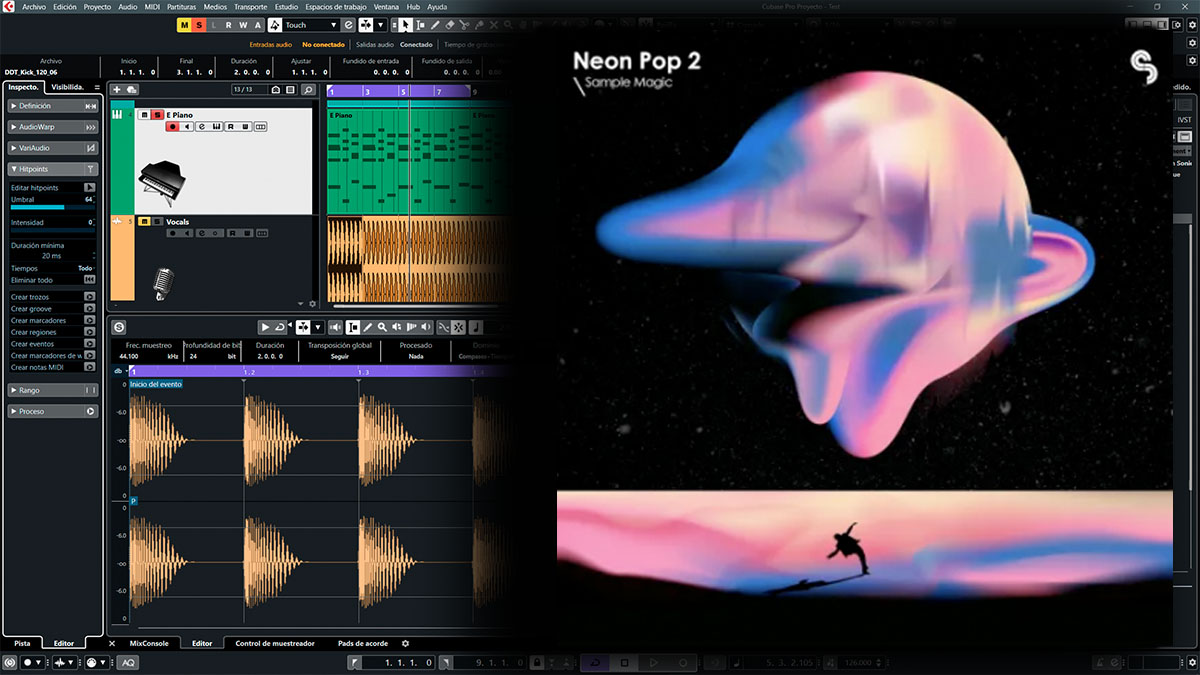Image resolution: width=1200 pixels, height=675 pixels.
Task: Select the Sample Editor zoom magnifier tool
Action: [382, 327]
